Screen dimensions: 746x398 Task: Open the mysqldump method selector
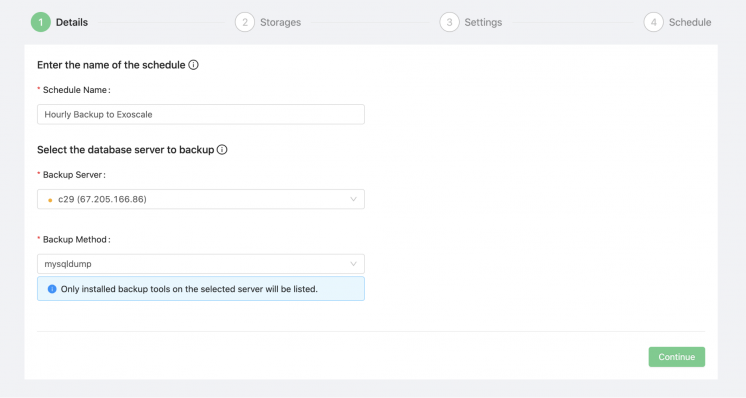[201, 263]
